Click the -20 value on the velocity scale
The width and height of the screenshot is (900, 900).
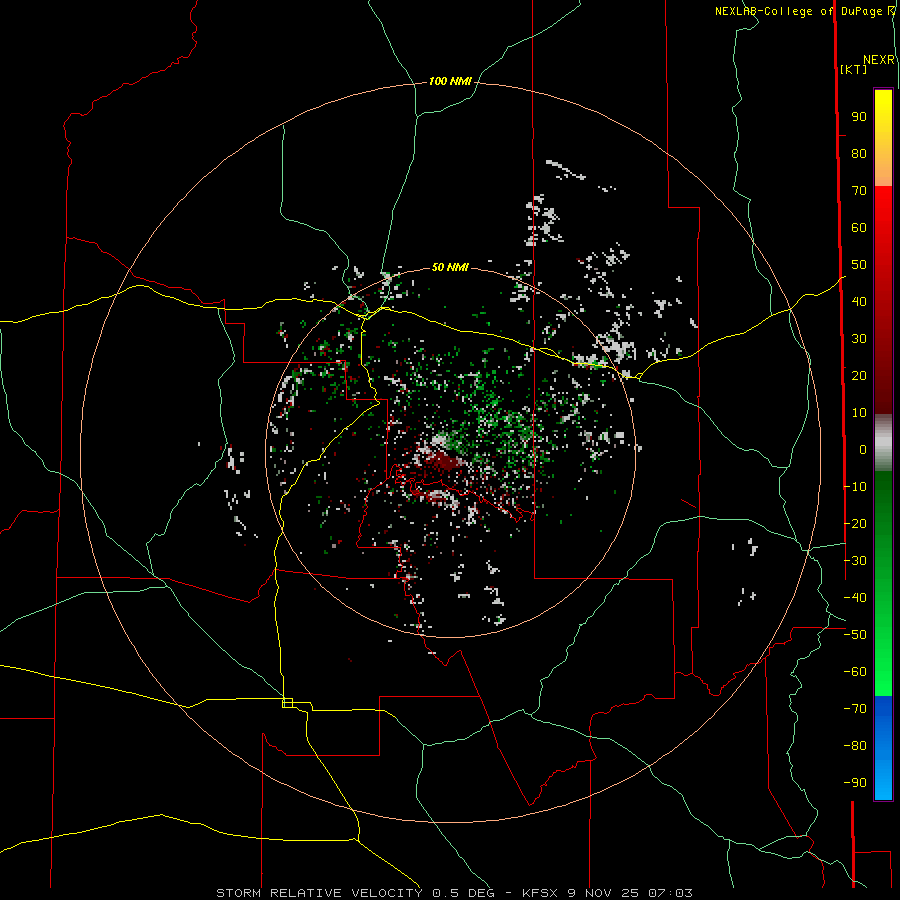pos(855,524)
